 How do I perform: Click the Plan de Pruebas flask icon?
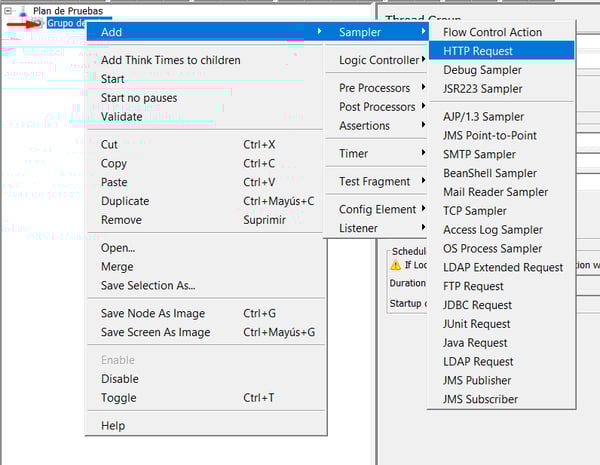point(23,10)
